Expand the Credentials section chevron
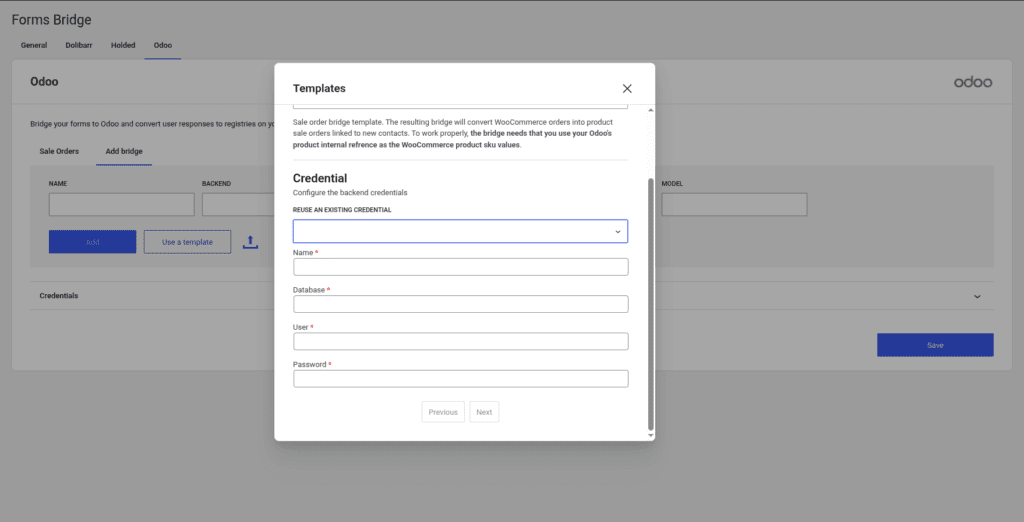The width and height of the screenshot is (1024, 522). point(977,297)
